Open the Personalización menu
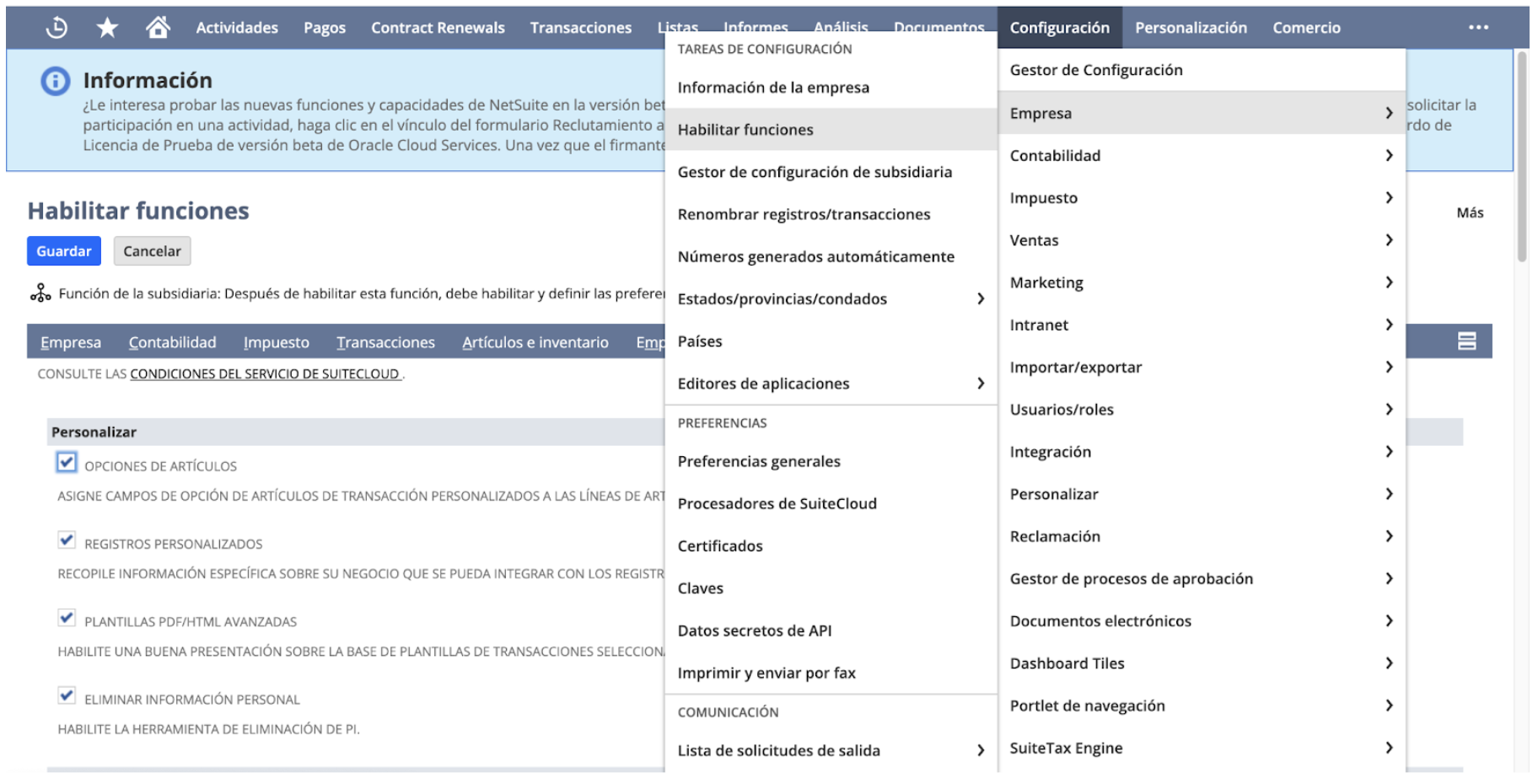Screen dimensions: 1538x784 tap(1191, 28)
